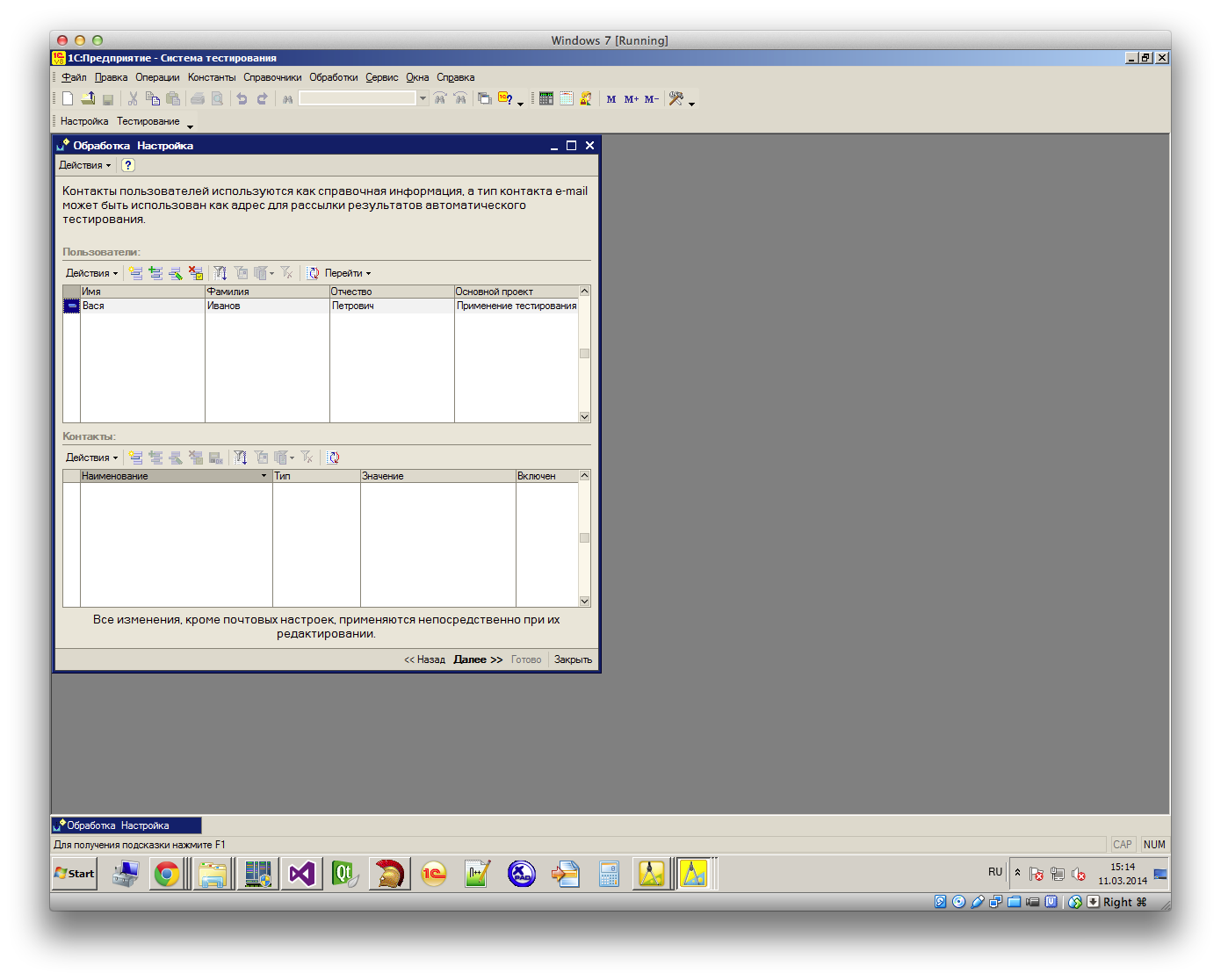
Task: Click the New document icon in main toolbar
Action: tap(68, 99)
